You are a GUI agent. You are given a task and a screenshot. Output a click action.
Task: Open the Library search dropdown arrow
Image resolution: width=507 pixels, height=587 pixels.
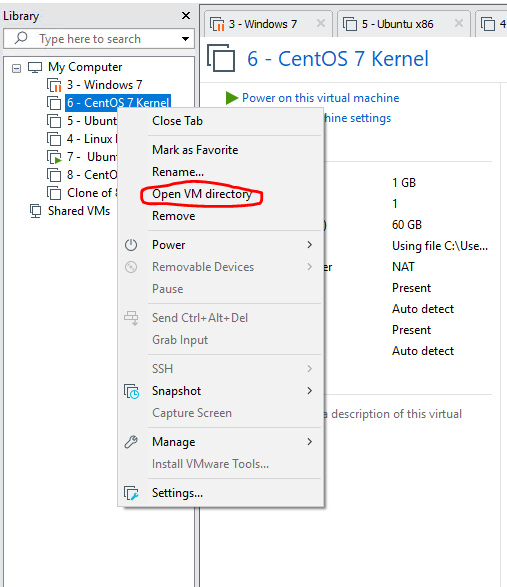(x=185, y=39)
